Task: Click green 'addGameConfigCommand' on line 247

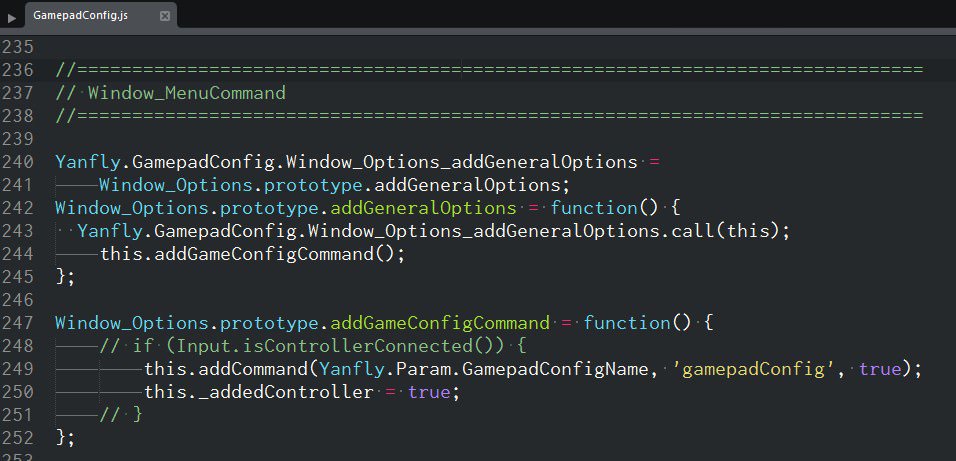Action: 440,323
